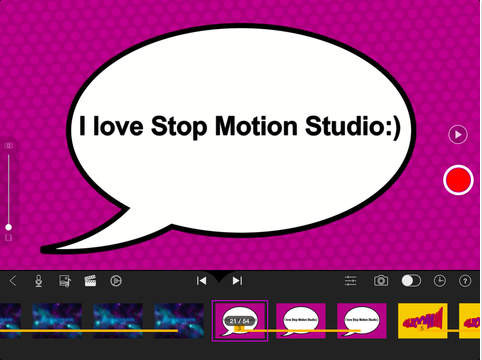The width and height of the screenshot is (482, 360).
Task: Go back using the left chevron
Action: [x=13, y=281]
